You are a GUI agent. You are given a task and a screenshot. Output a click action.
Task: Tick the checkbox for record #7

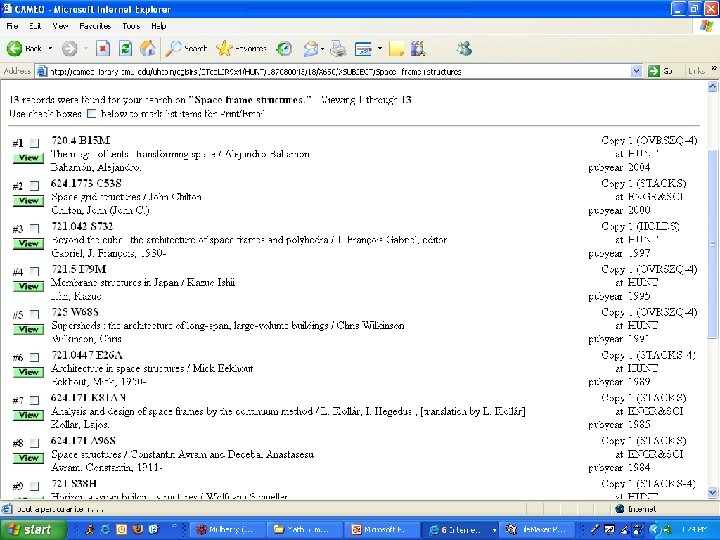tap(34, 400)
